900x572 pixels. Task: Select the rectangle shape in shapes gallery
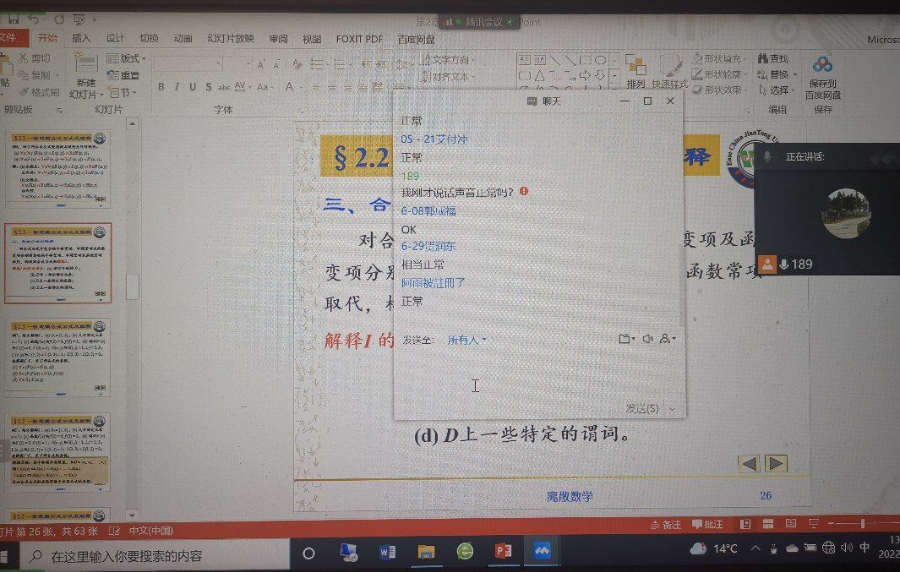tap(585, 60)
